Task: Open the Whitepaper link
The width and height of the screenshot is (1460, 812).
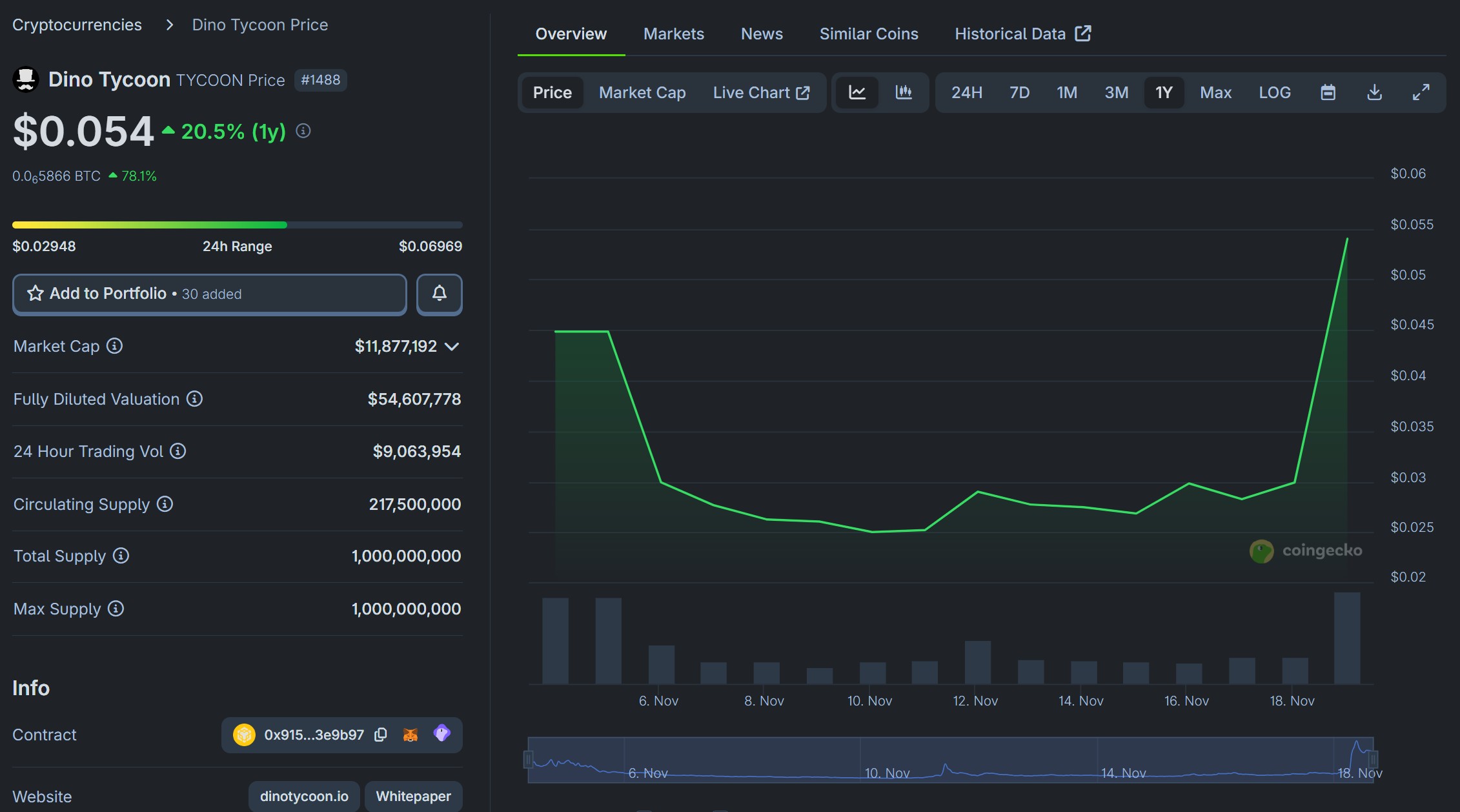Action: tap(413, 796)
